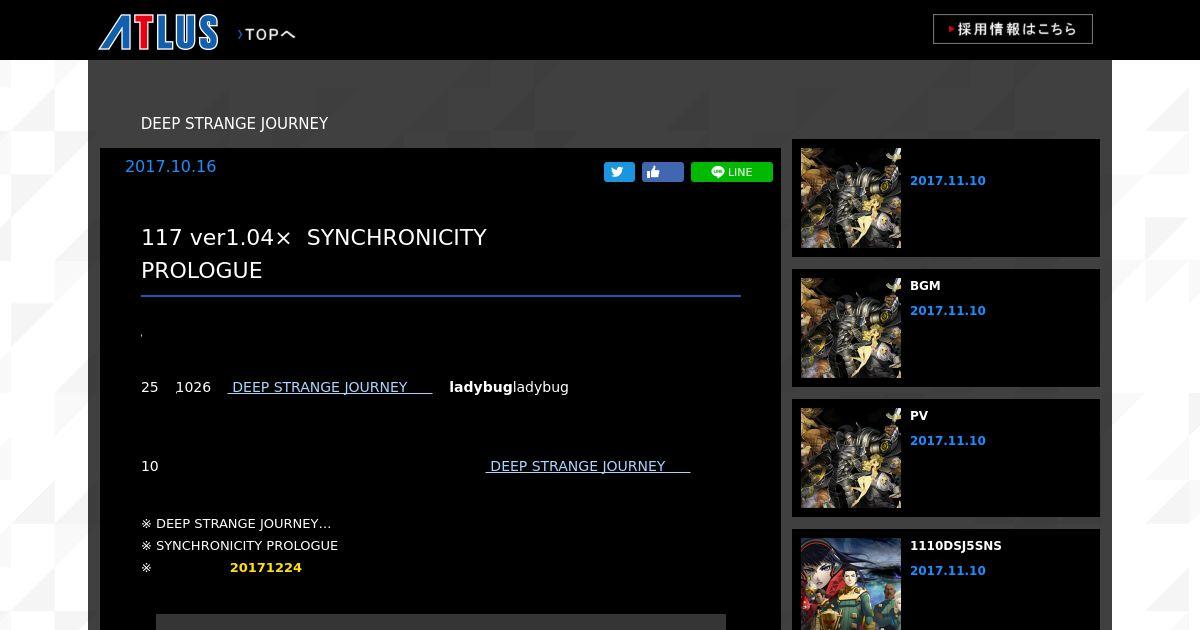Screen dimensions: 1200x630
Task: Go to TOP page link
Action: point(266,35)
